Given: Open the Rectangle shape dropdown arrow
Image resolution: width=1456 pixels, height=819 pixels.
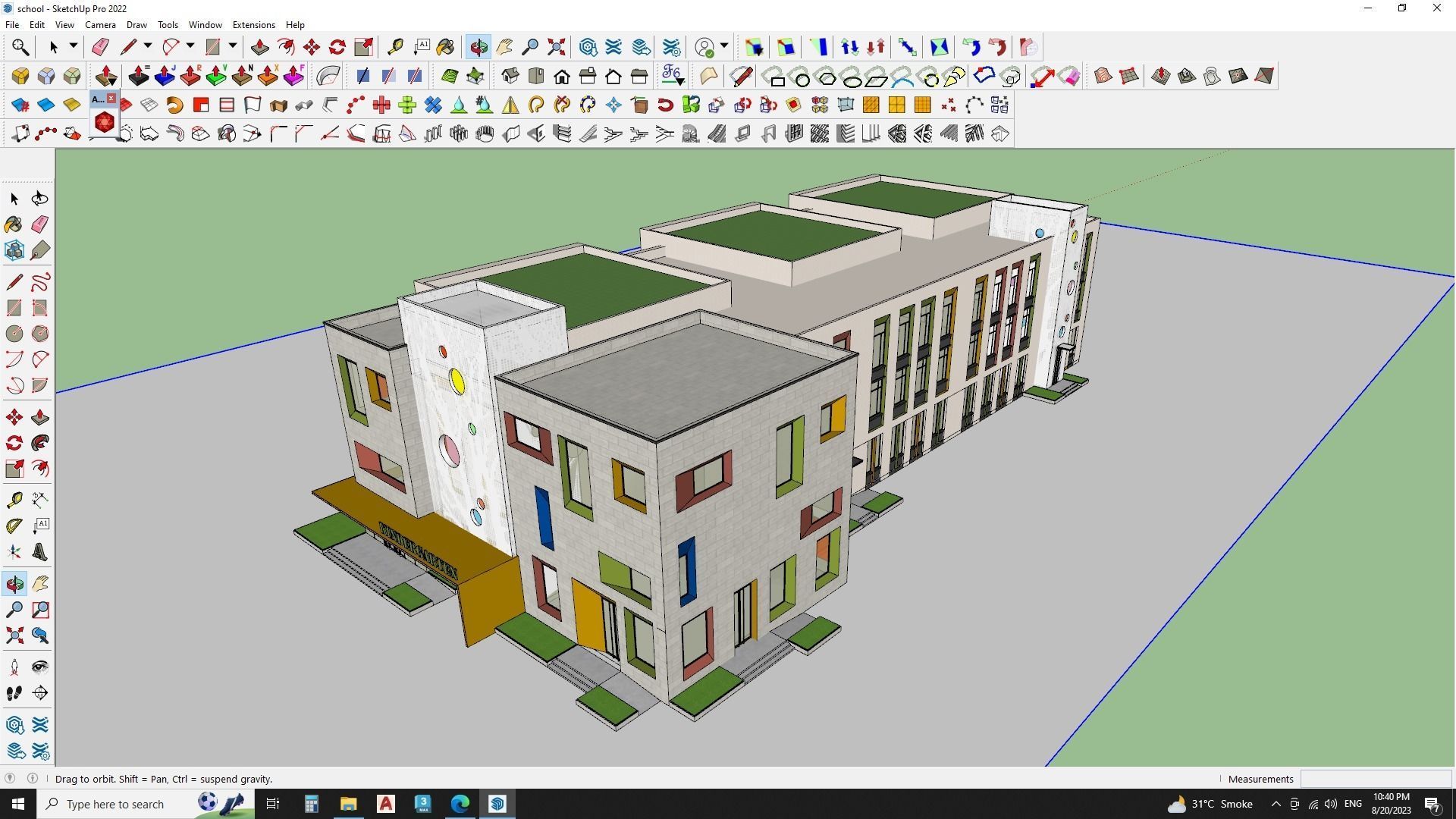Looking at the screenshot, I should point(233,46).
